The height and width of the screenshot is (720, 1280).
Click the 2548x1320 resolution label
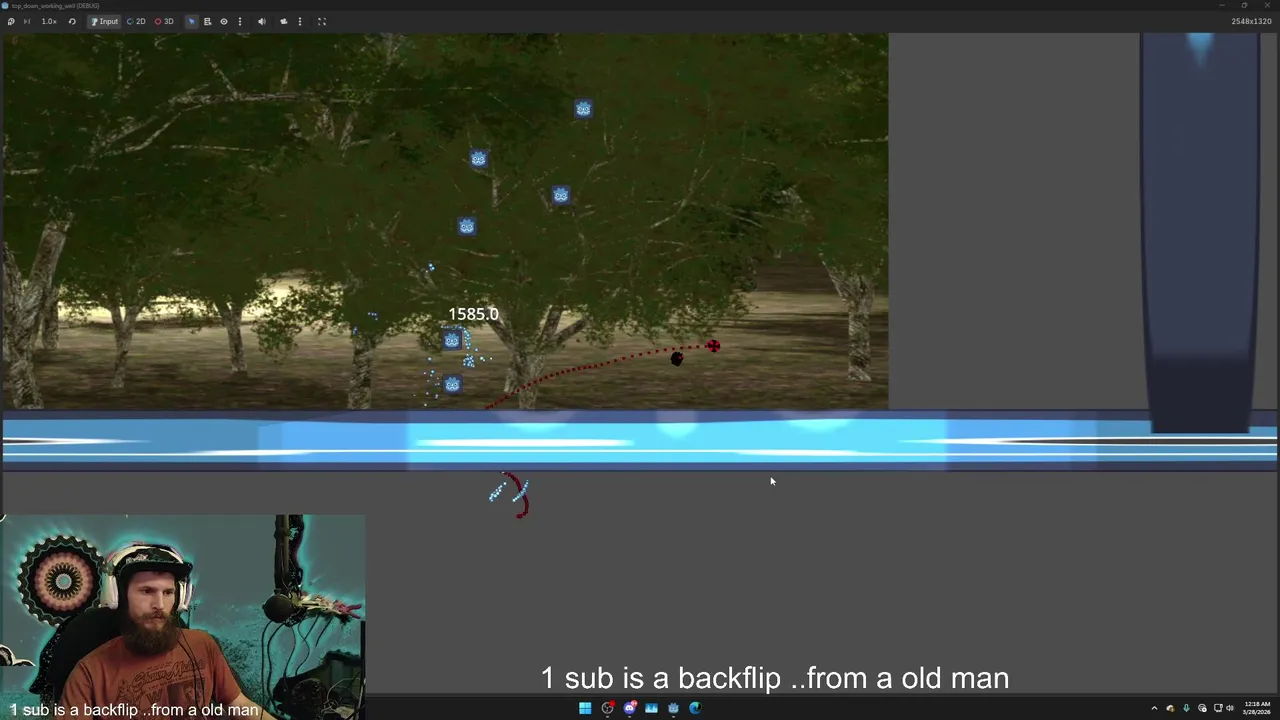coord(1251,21)
